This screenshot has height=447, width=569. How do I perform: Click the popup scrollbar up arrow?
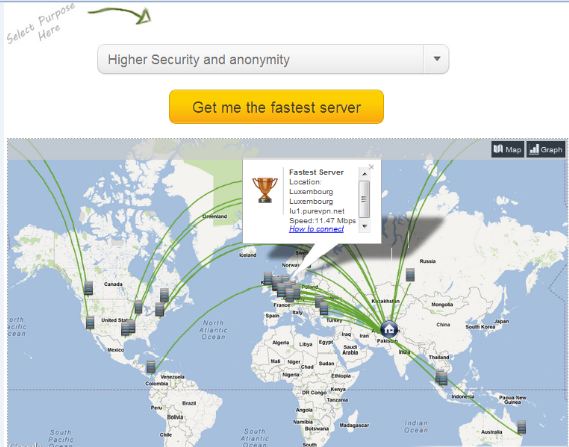pyautogui.click(x=364, y=174)
